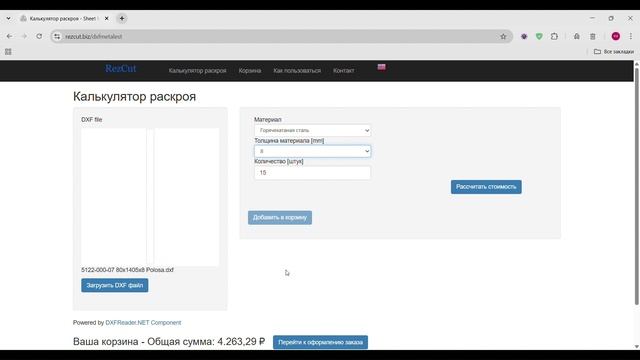Click the toolbar icon left of trash icon

(577, 36)
